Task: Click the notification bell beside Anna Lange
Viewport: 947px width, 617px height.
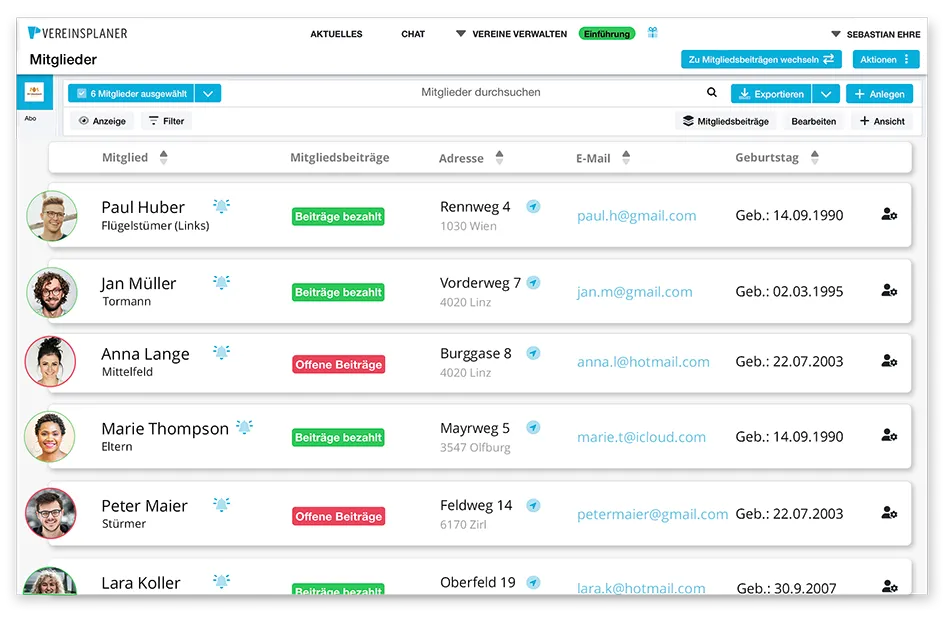Action: 222,353
